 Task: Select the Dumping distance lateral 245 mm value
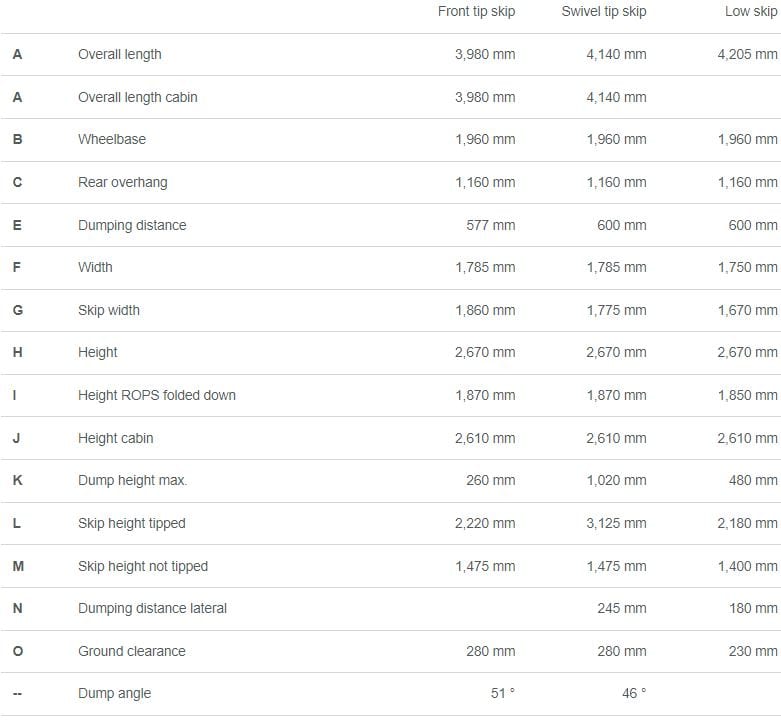(x=622, y=608)
